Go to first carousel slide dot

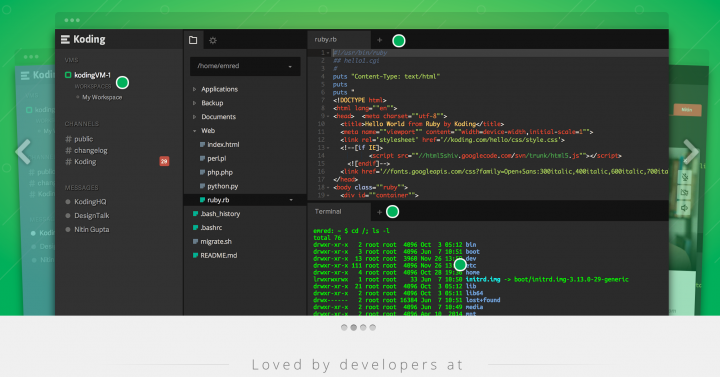click(344, 327)
